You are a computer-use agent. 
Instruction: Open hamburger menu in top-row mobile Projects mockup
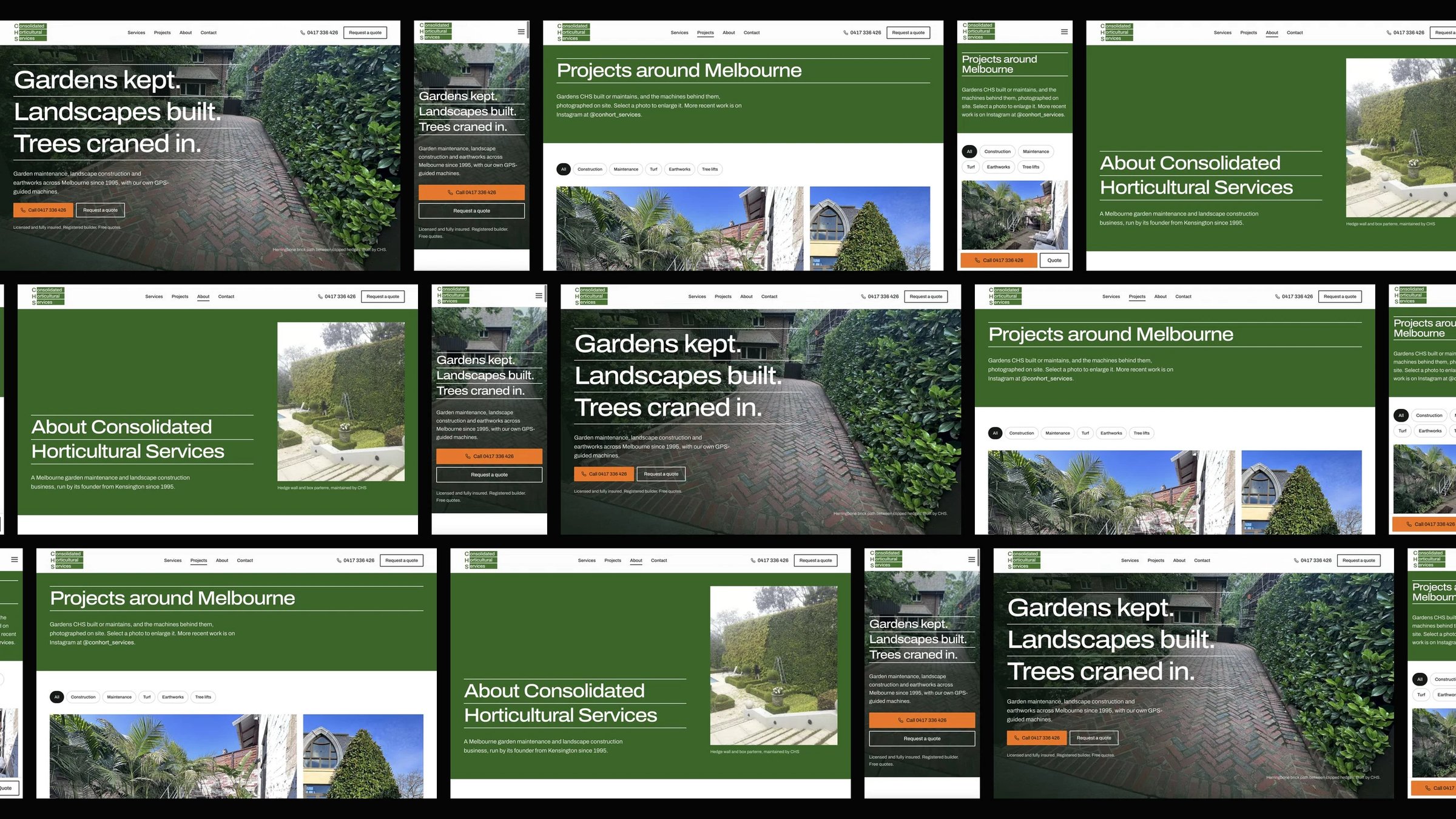[x=1064, y=32]
